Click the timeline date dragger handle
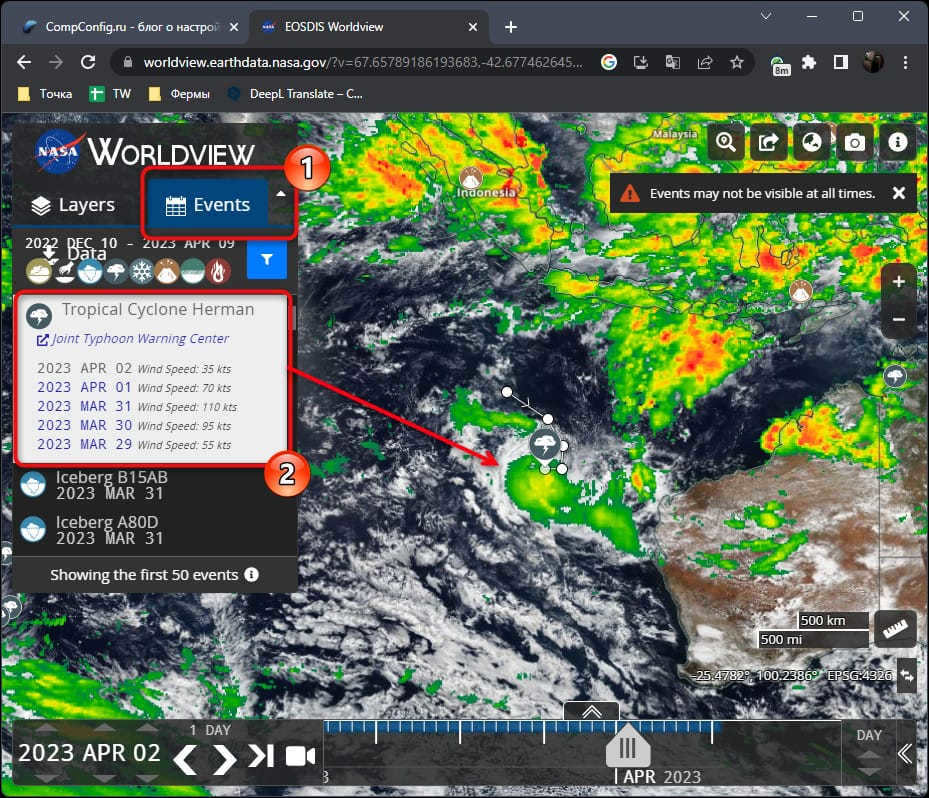This screenshot has width=929, height=798. click(628, 746)
